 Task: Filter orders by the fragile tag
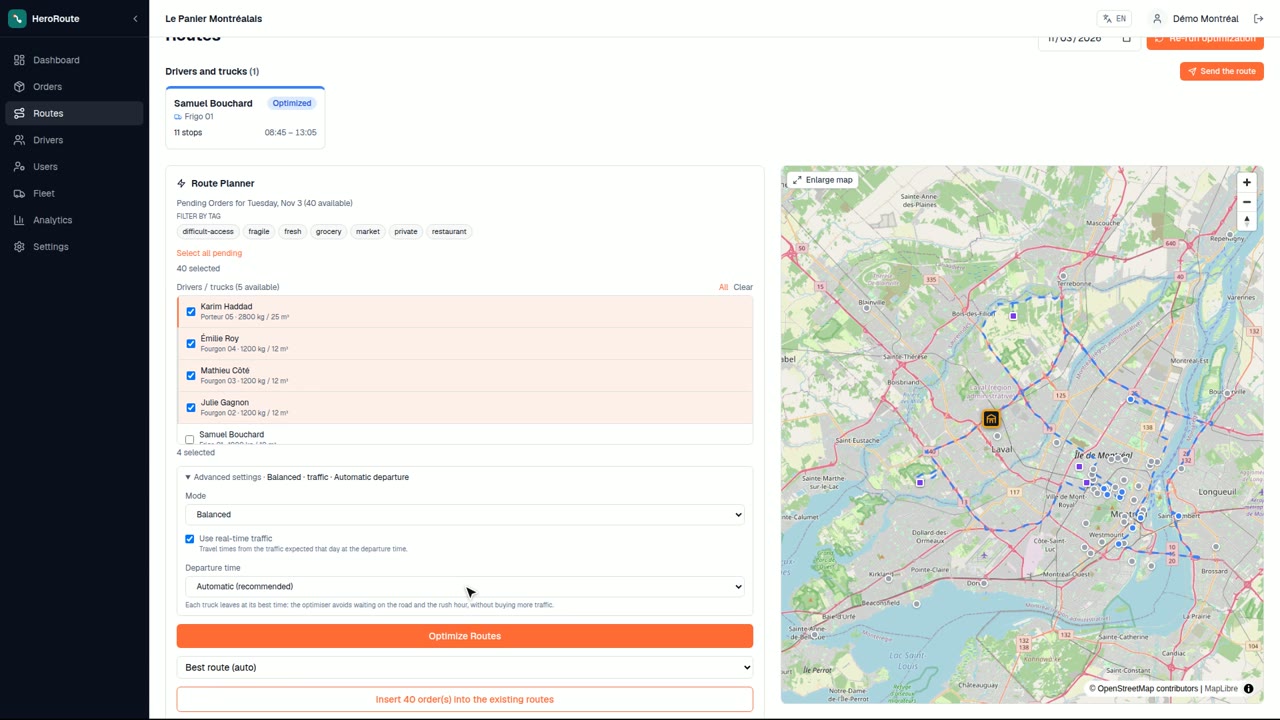pyautogui.click(x=259, y=232)
